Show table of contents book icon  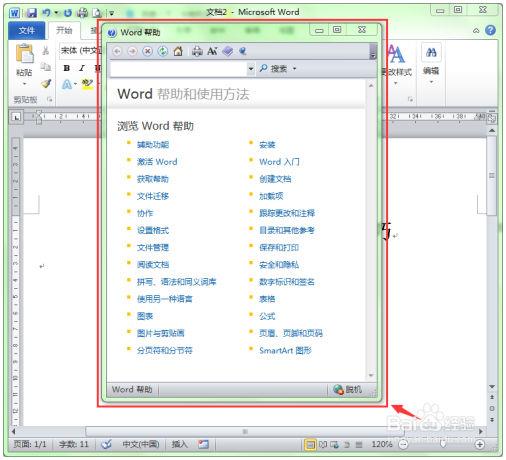pyautogui.click(x=228, y=51)
